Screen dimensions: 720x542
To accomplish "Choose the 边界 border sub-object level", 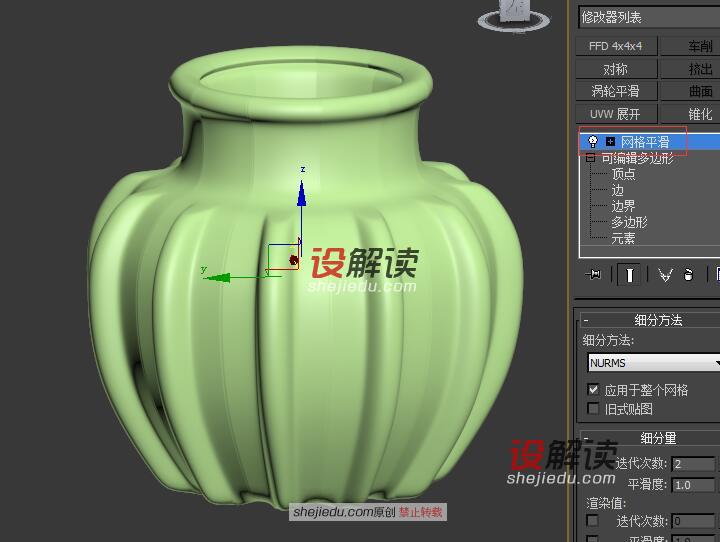I will tap(623, 206).
